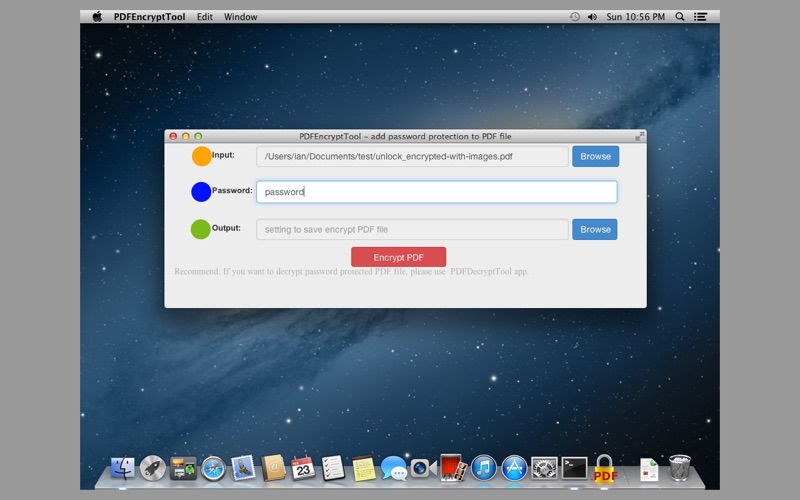Click the Output path field

412,230
